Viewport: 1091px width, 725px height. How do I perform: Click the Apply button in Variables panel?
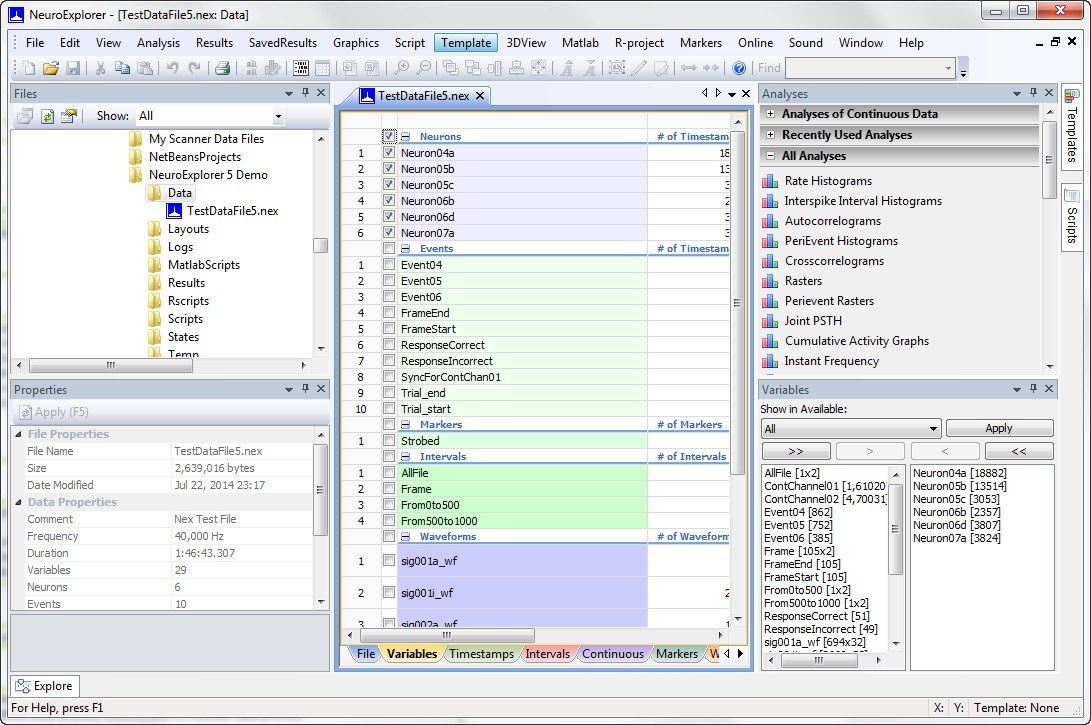(x=999, y=427)
